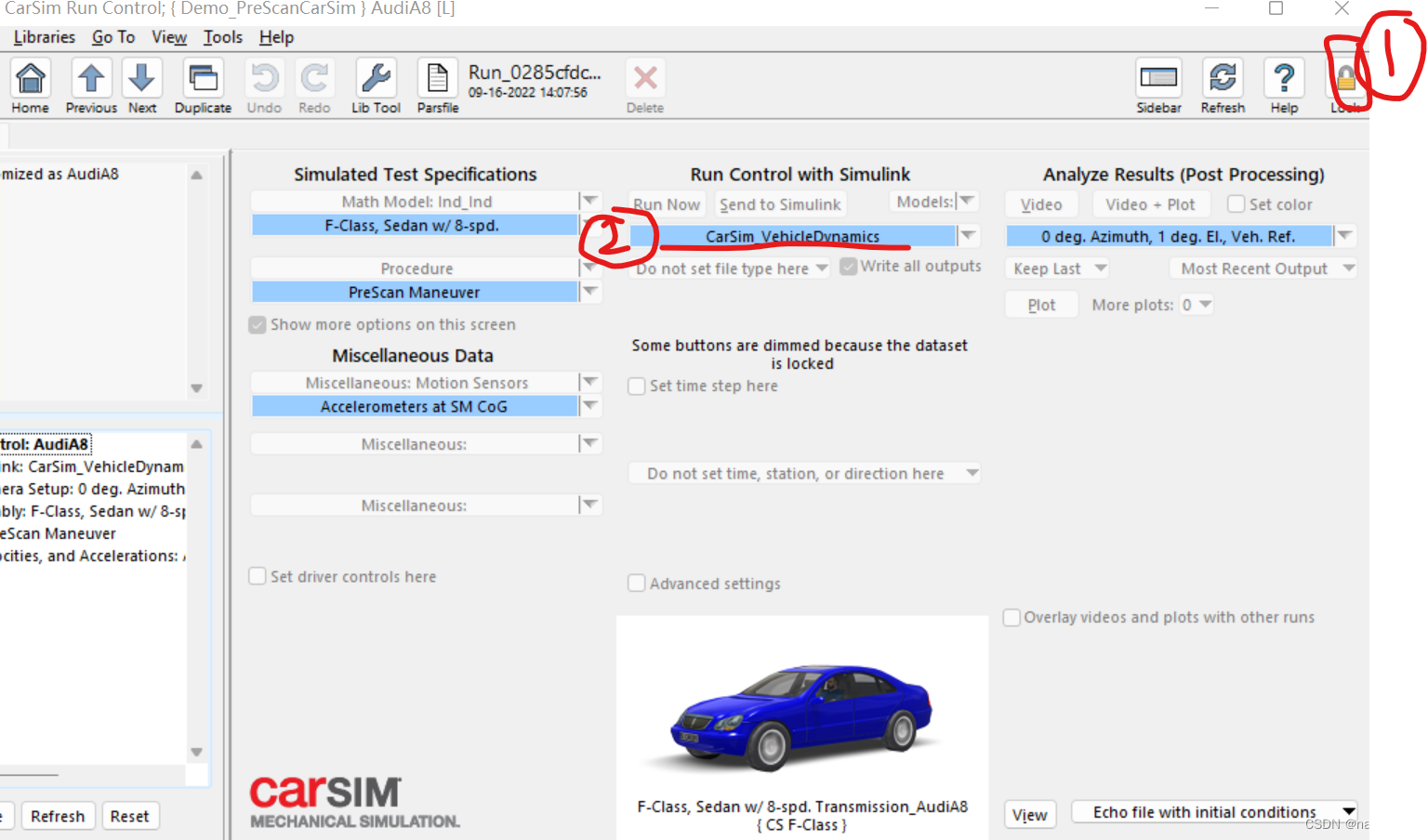Viewport: 1428px width, 840px height.
Task: Open the Libraries menu
Action: (x=45, y=37)
